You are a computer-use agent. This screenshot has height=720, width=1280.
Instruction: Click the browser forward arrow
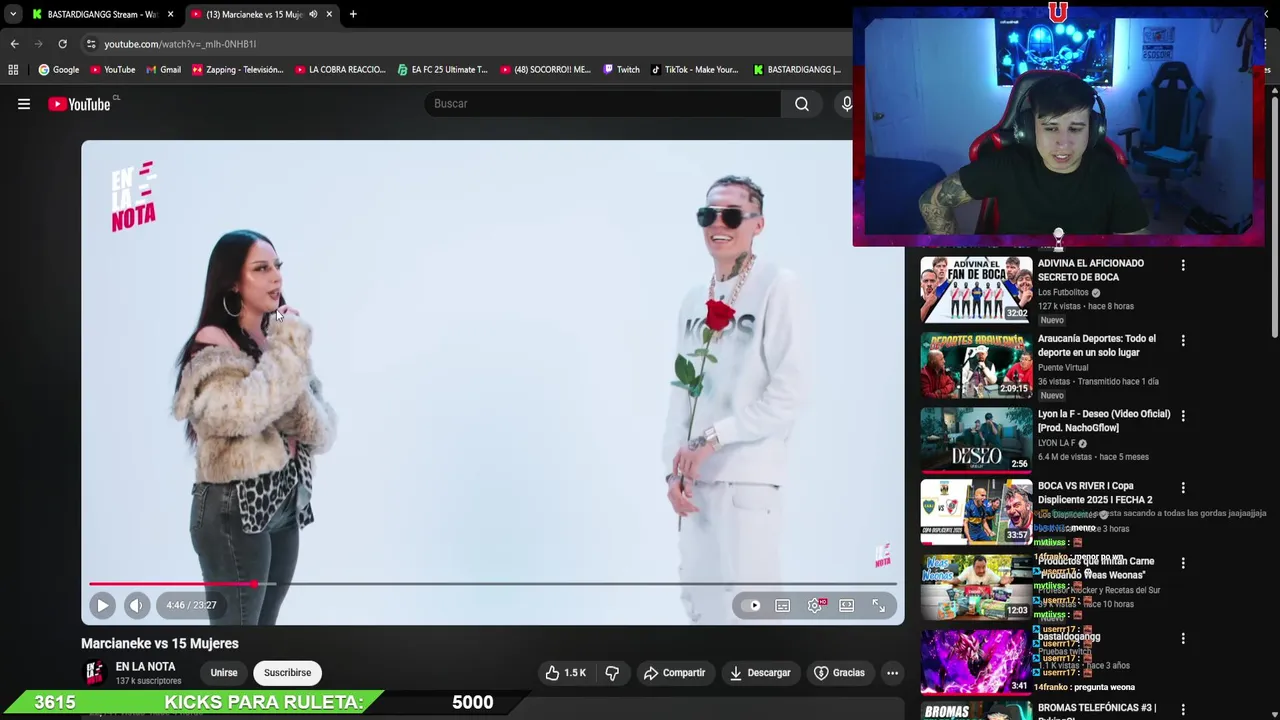click(38, 44)
